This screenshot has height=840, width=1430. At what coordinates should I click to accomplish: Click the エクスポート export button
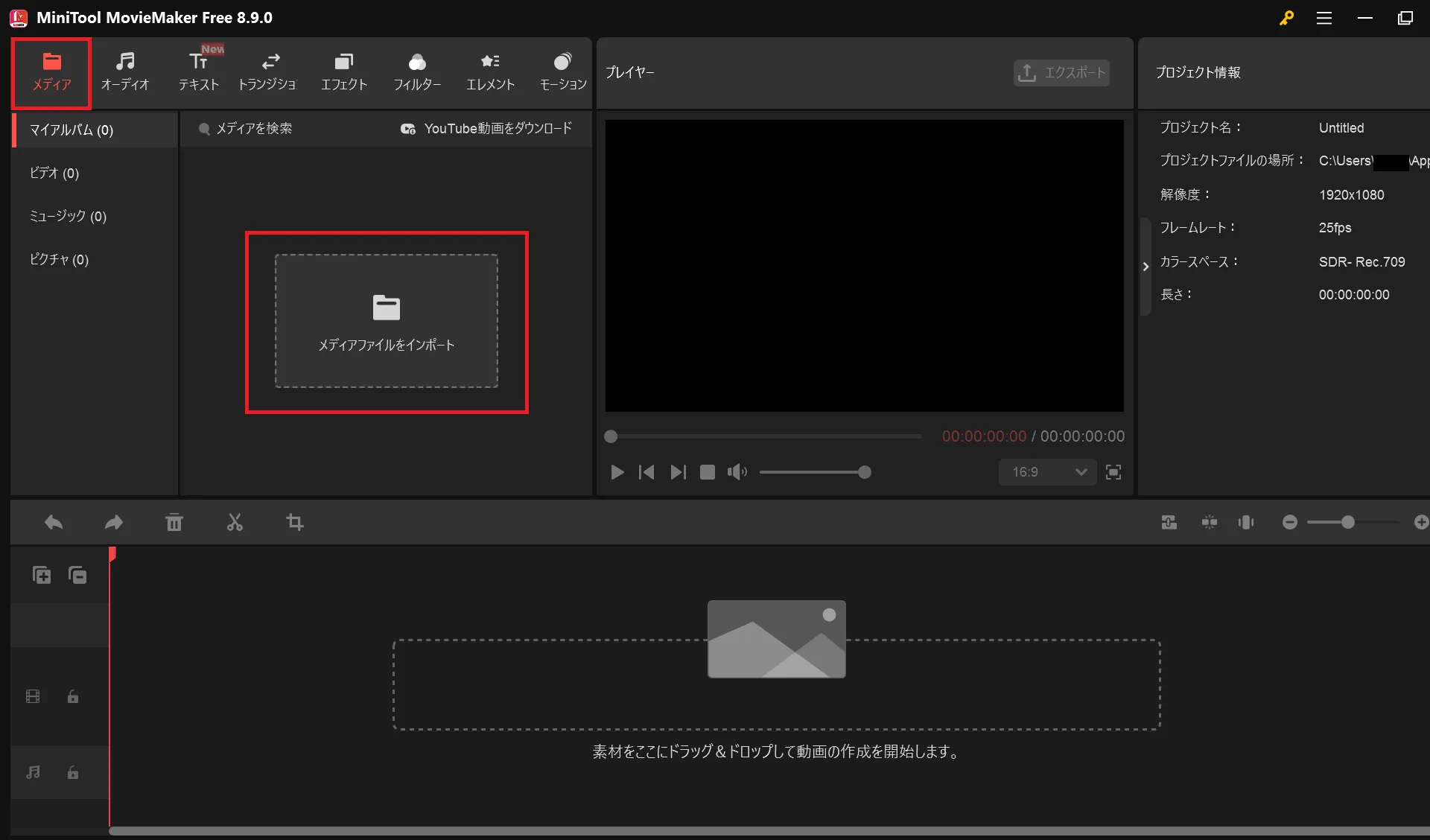point(1061,72)
